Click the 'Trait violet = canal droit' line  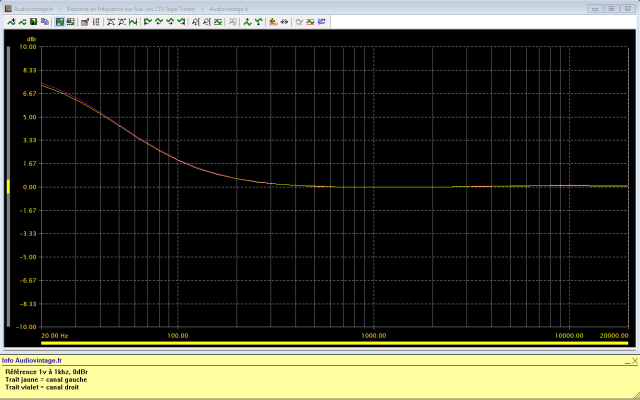click(42, 387)
